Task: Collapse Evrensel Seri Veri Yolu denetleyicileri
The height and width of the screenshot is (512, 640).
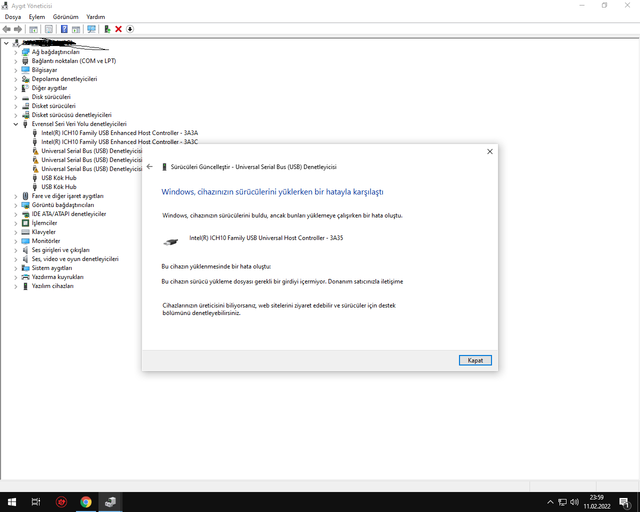Action: click(x=16, y=124)
